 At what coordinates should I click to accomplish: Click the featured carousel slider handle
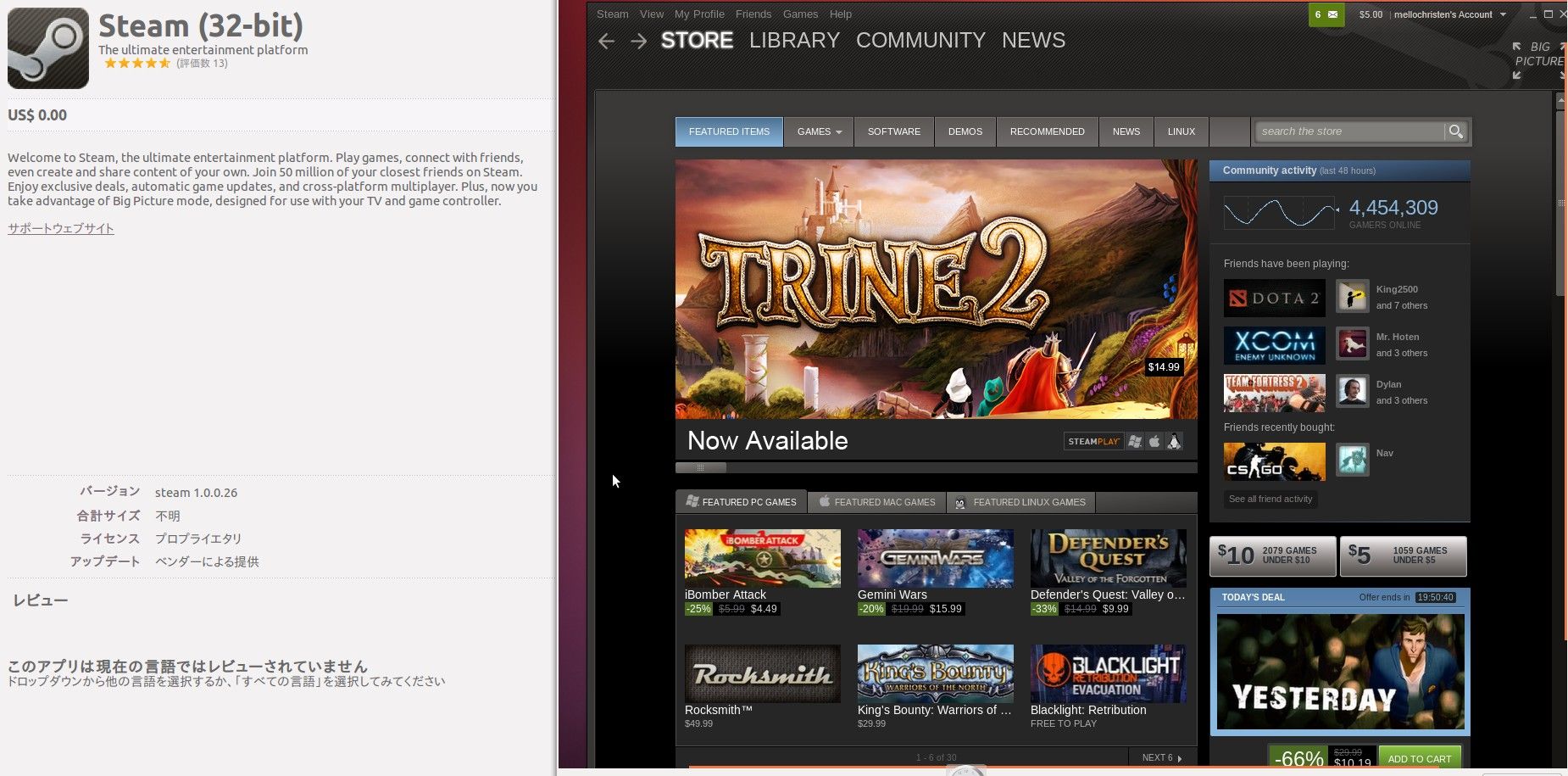(x=701, y=467)
